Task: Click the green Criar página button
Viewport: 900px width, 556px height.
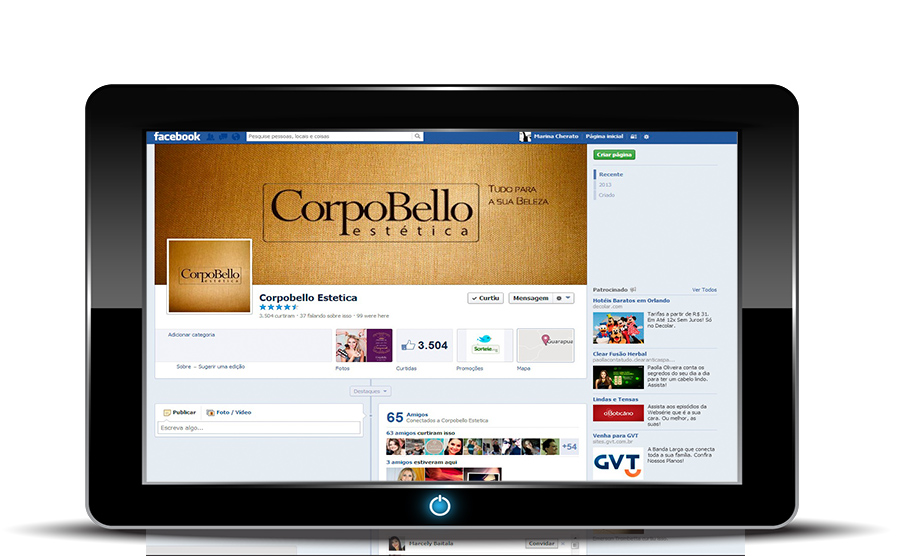Action: 614,154
